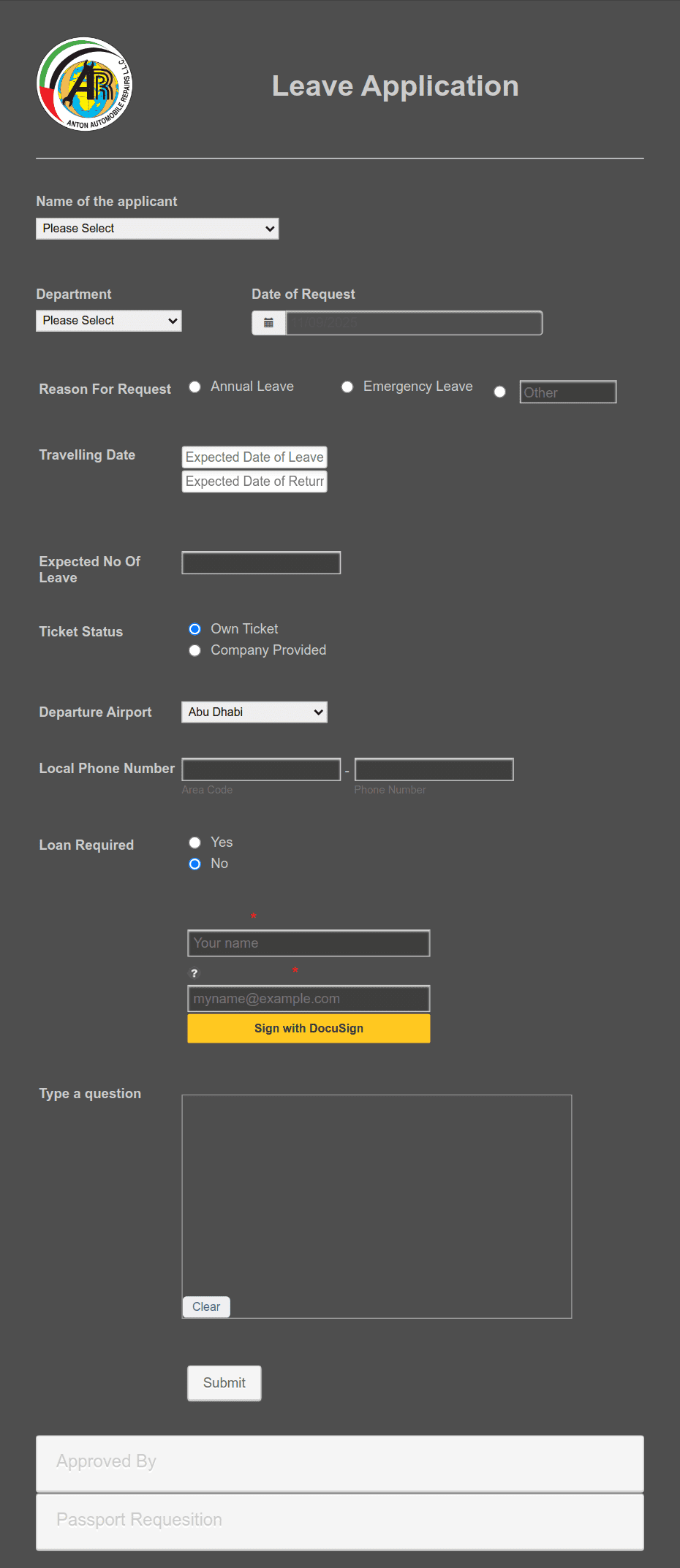Click the Loan Required label
Screen dimensions: 680x1568
pos(86,845)
